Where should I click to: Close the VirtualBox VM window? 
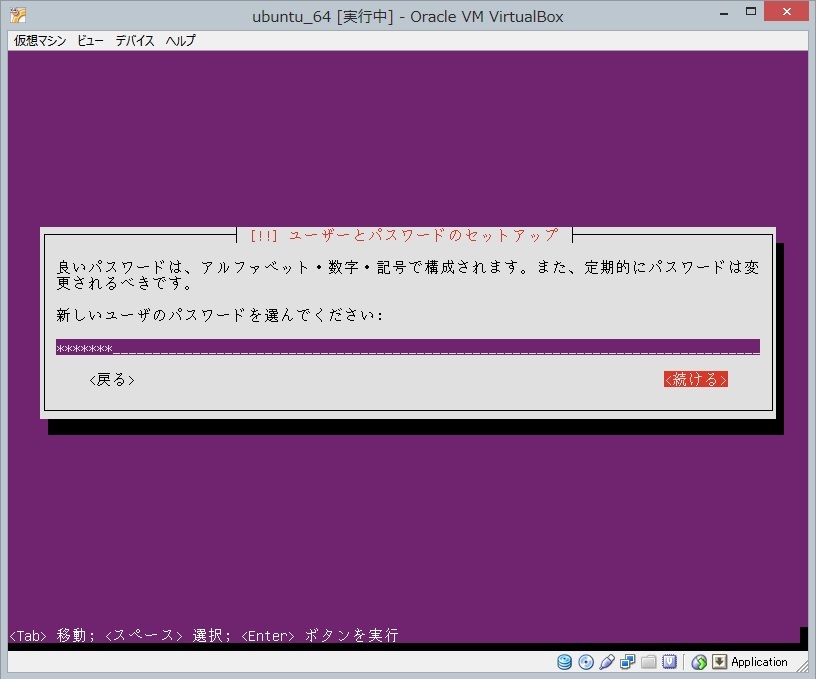pyautogui.click(x=787, y=11)
